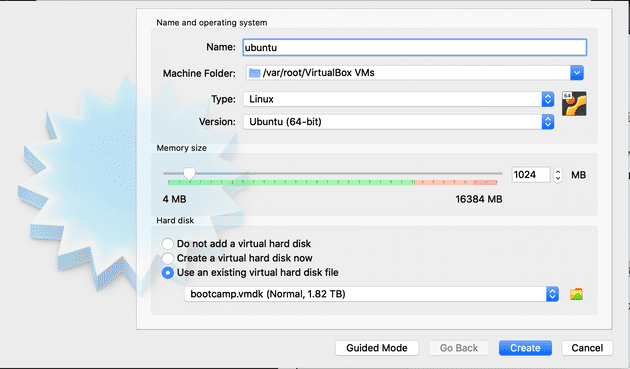The height and width of the screenshot is (369, 630).
Task: Expand the Machine Folder path dropdown
Action: tap(577, 73)
